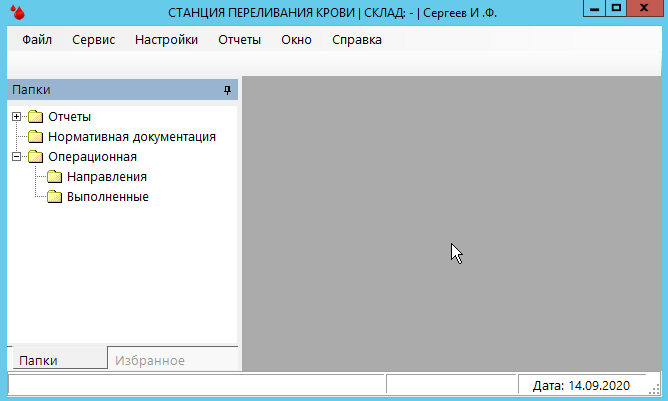
Task: Switch to the Папки tab at bottom
Action: [39, 361]
